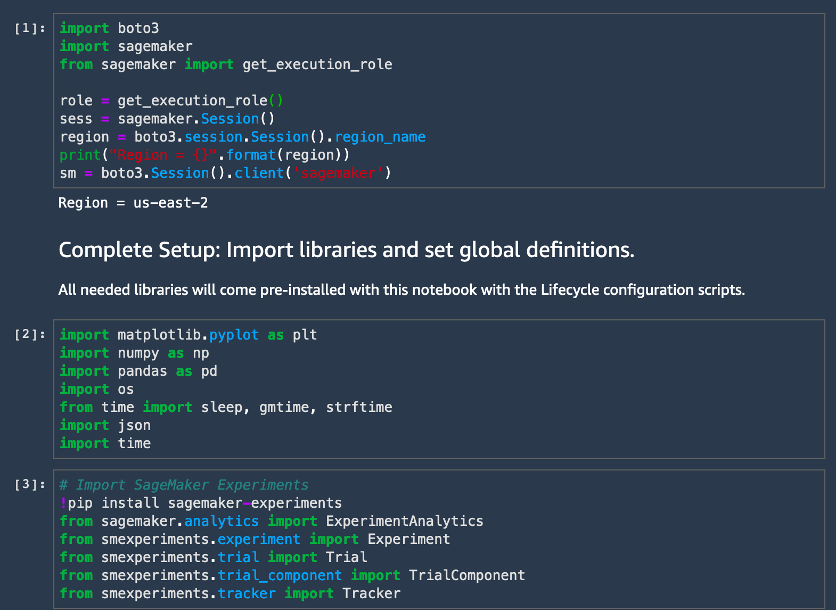
Task: Click 'import pandas as pd' line
Action: [139, 371]
